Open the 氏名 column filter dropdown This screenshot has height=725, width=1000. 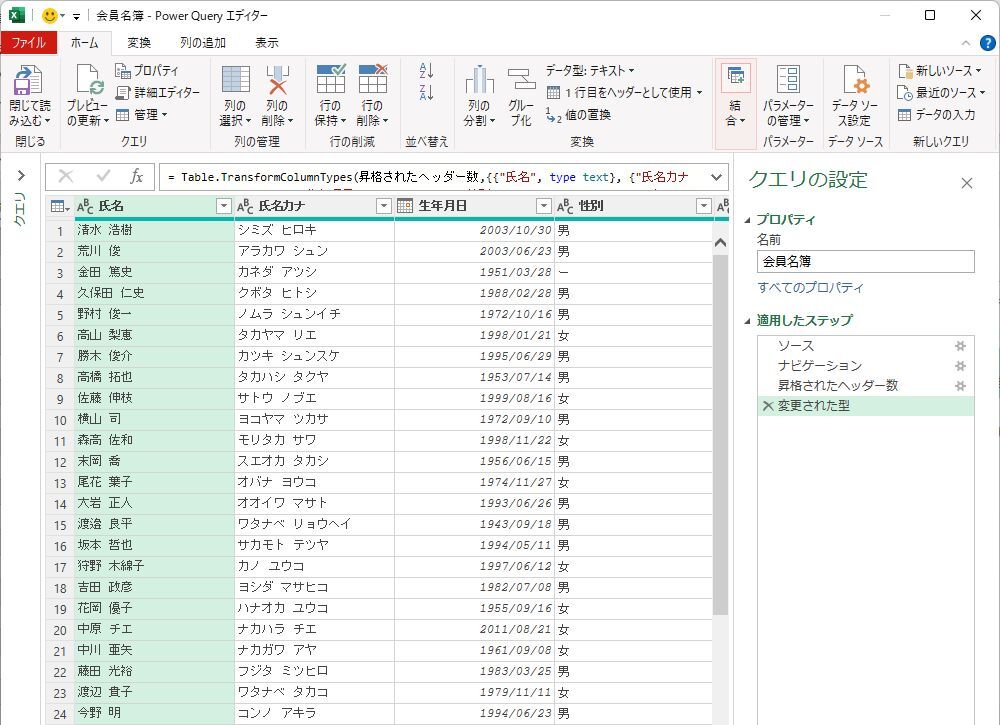[x=224, y=206]
